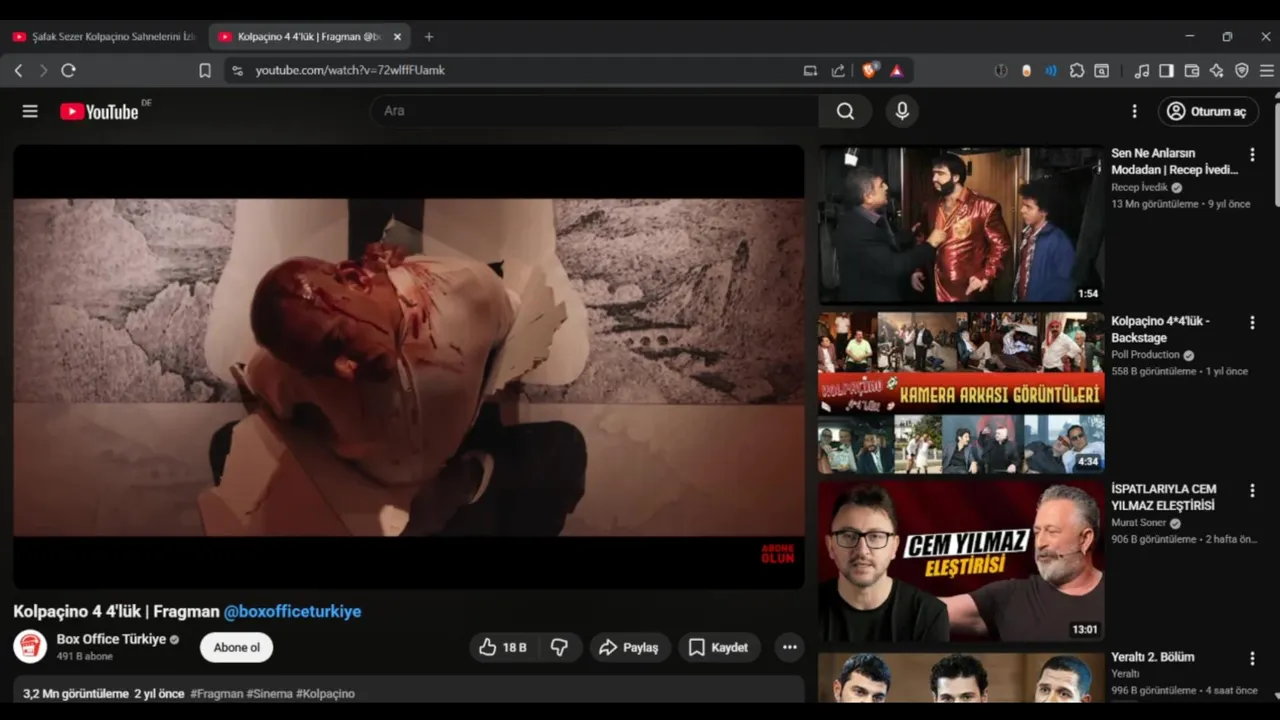Open Brave Rewards triangle icon
The height and width of the screenshot is (720, 1280).
coord(896,70)
